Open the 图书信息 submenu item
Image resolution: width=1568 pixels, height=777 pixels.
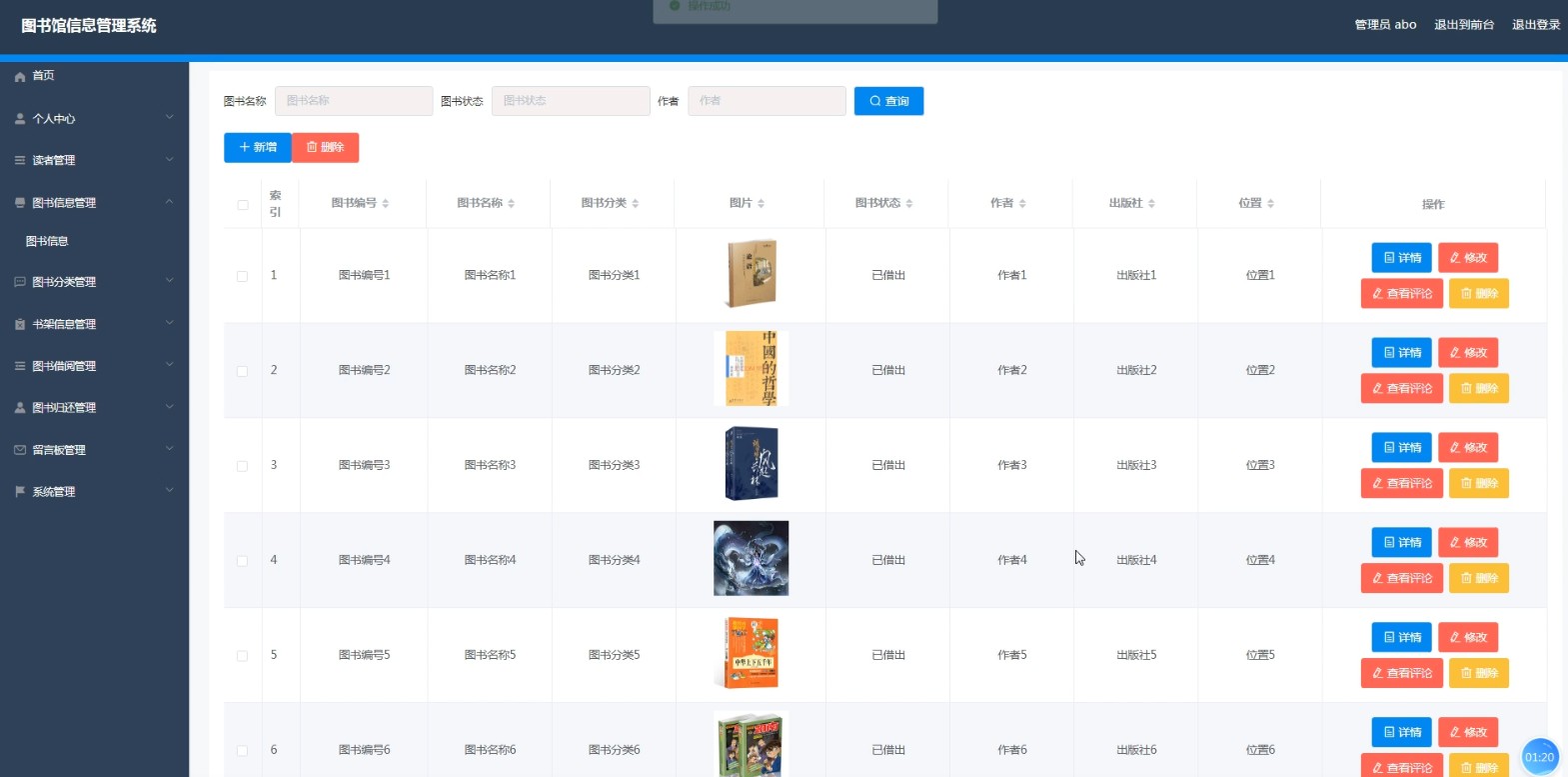point(47,241)
